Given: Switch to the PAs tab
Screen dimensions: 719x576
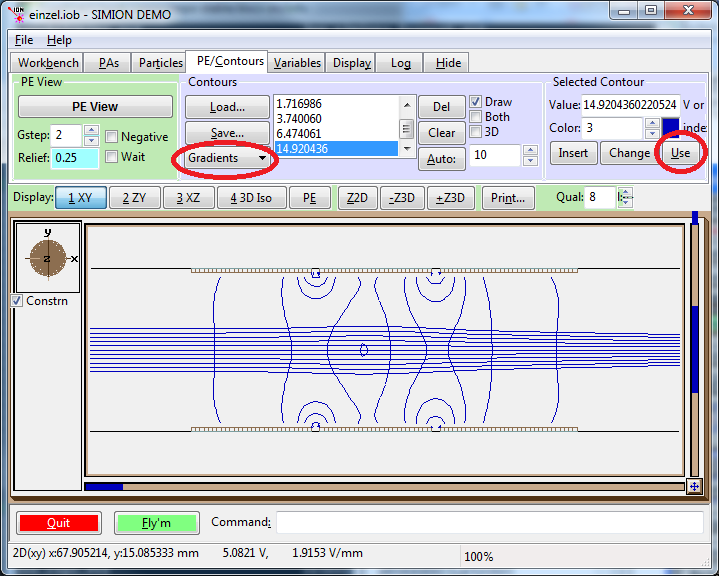Looking at the screenshot, I should pyautogui.click(x=108, y=62).
